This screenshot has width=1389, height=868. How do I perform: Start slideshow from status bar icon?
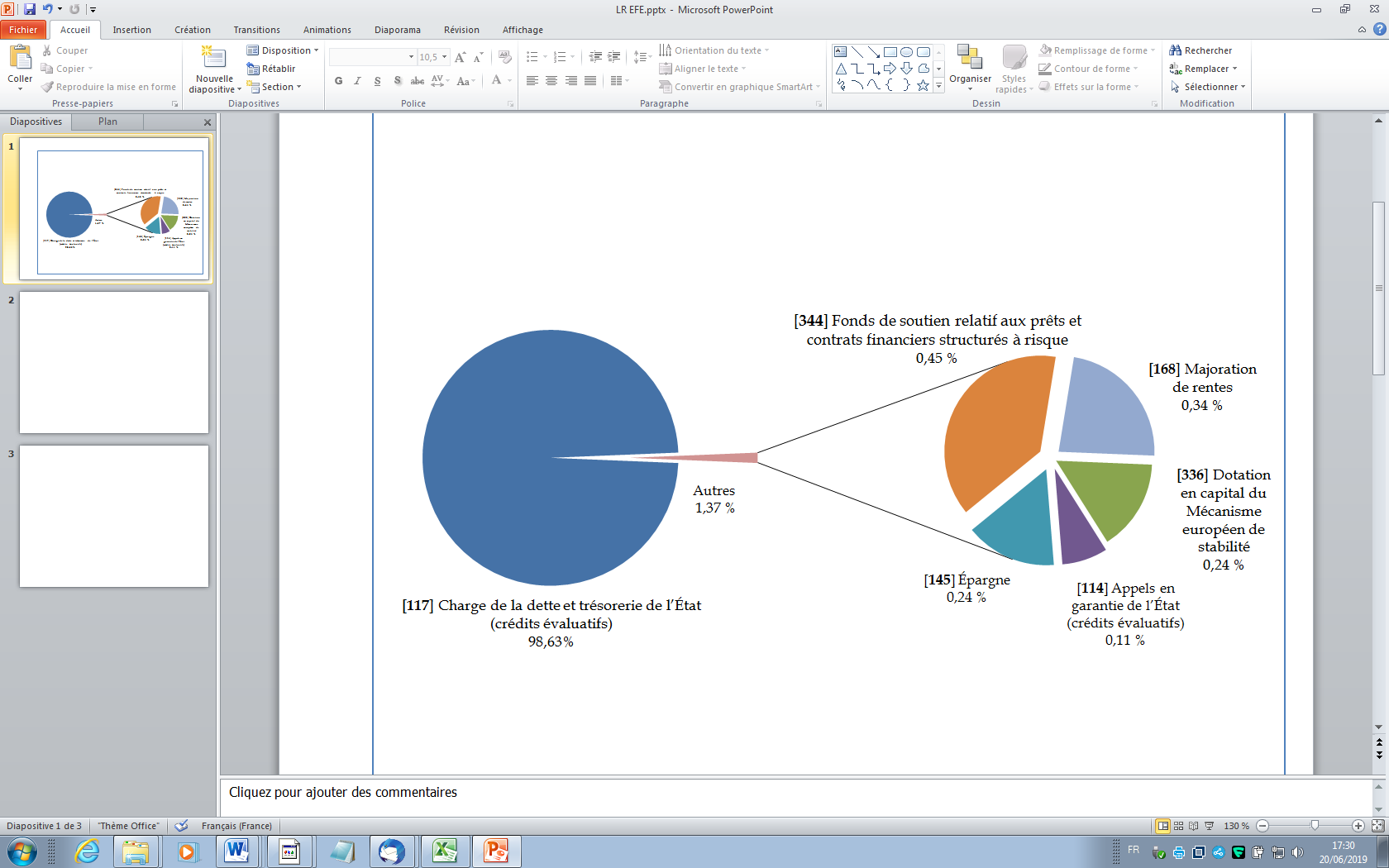[x=1210, y=826]
